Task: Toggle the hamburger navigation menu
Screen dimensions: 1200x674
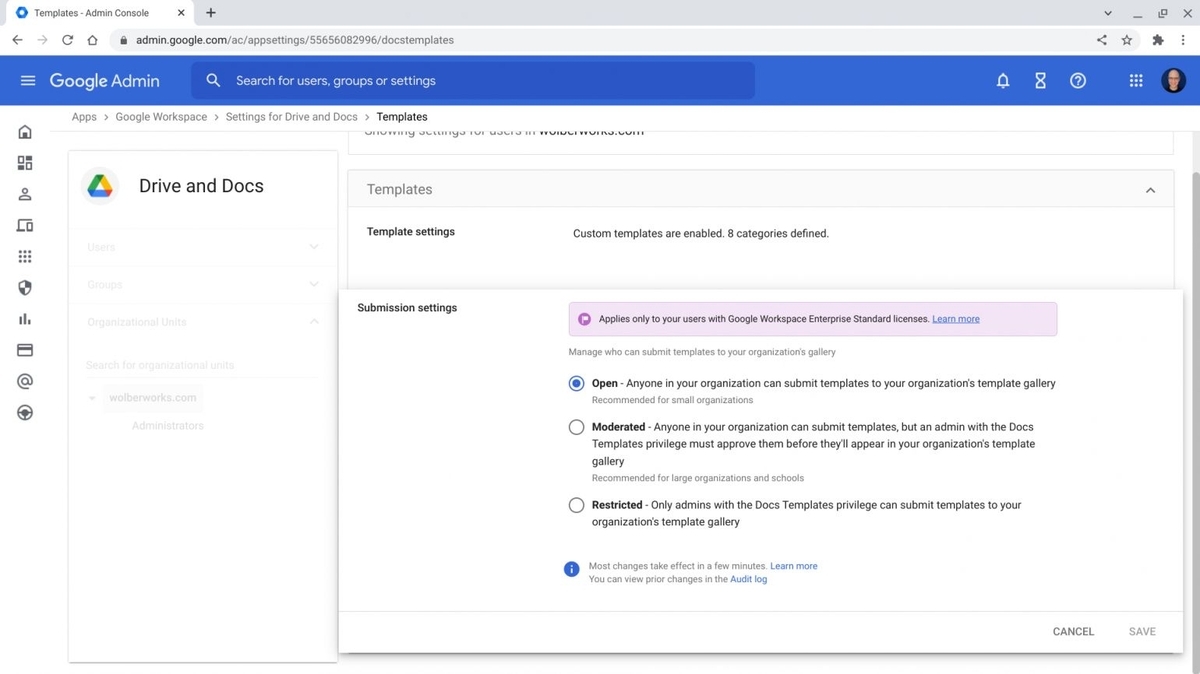Action: point(27,80)
